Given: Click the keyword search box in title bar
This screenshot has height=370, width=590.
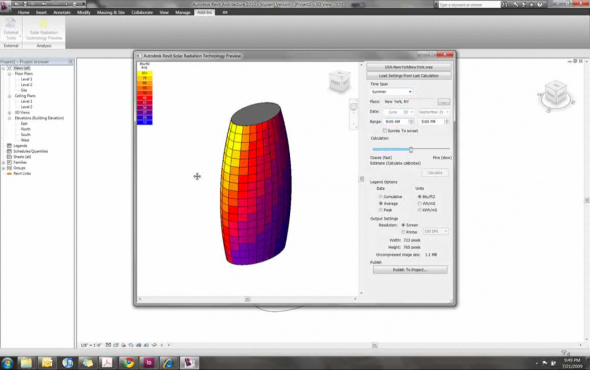Looking at the screenshot, I should (469, 5).
